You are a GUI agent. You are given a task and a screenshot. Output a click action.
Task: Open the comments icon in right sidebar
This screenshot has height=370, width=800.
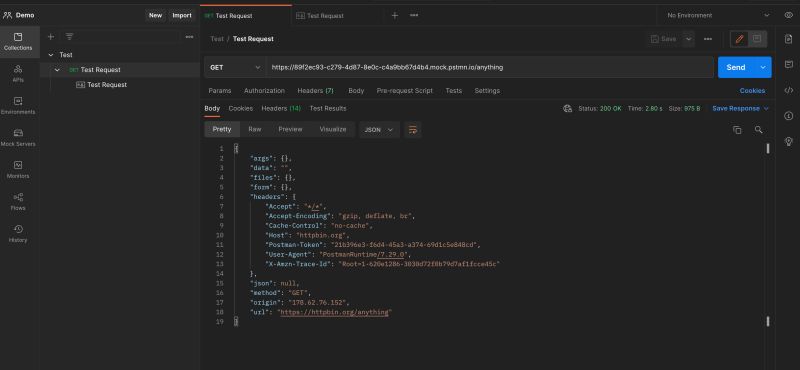(x=788, y=64)
